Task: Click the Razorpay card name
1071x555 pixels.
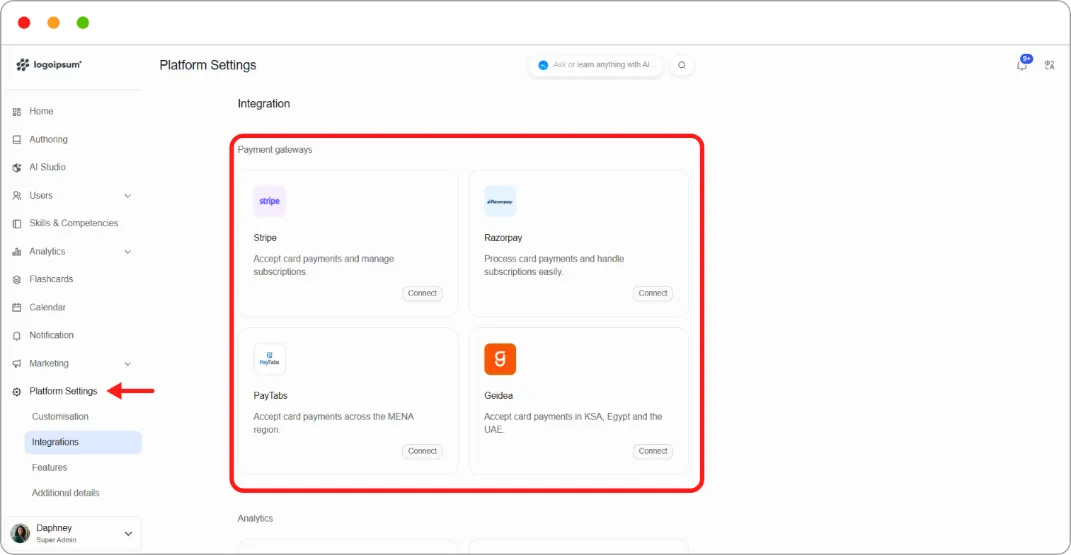Action: [503, 238]
